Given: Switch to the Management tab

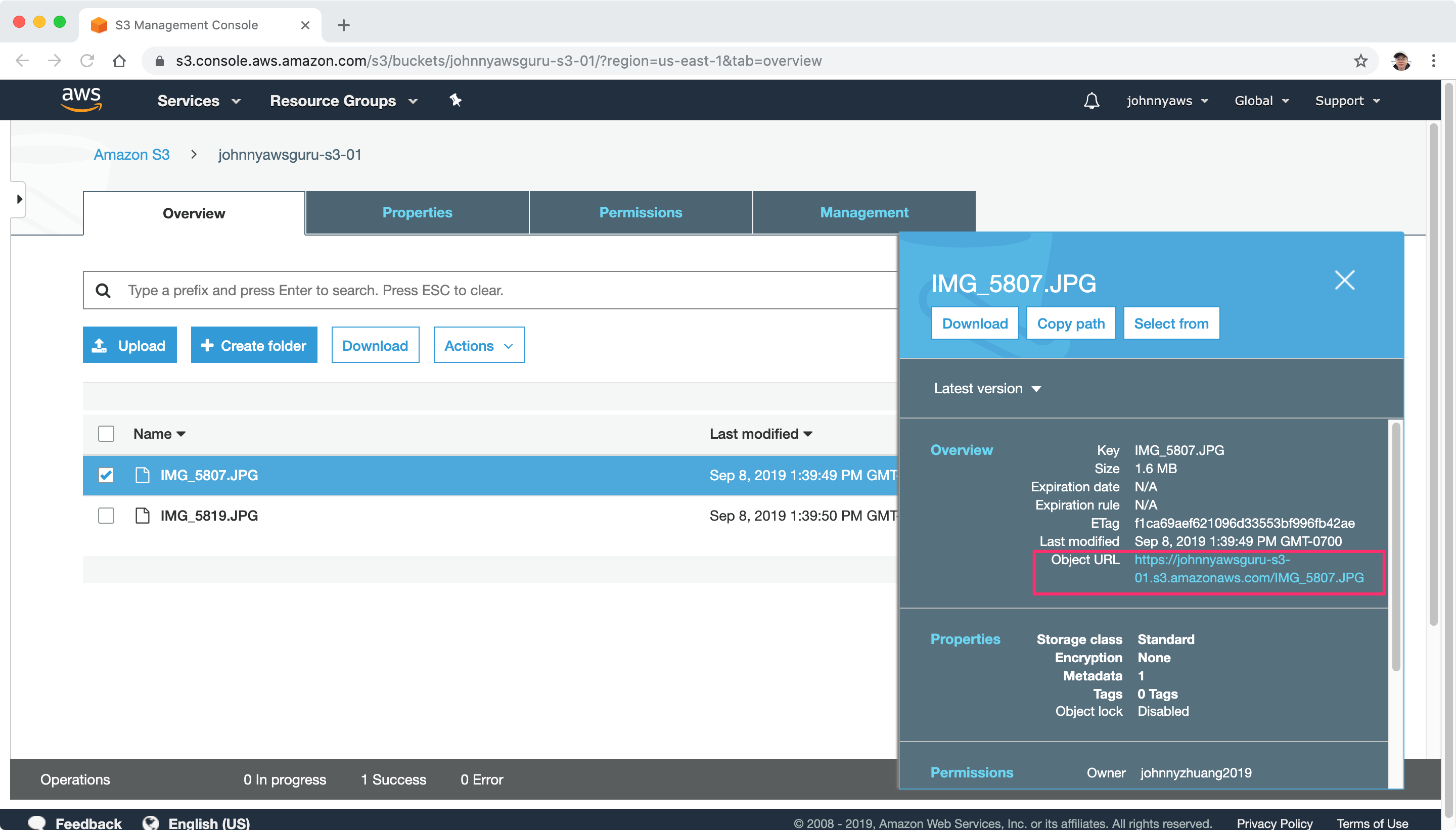Looking at the screenshot, I should tap(864, 213).
